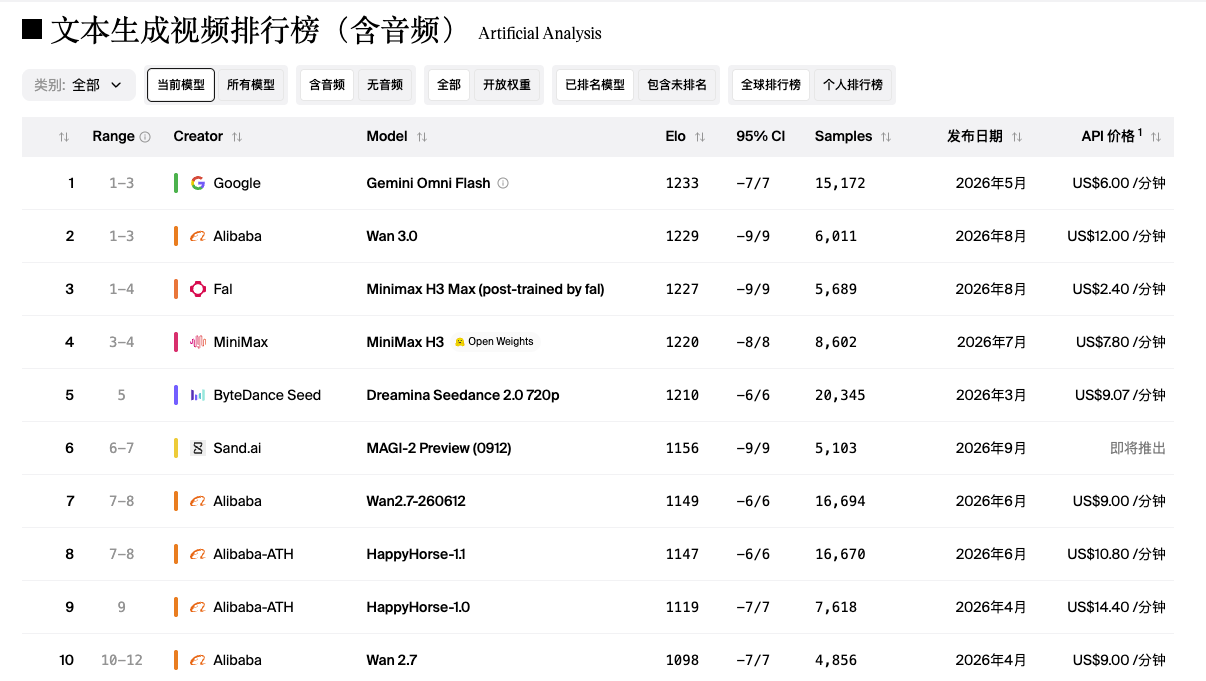Sort by API 价格 using its sort arrows
This screenshot has width=1206, height=681.
[x=1156, y=137]
